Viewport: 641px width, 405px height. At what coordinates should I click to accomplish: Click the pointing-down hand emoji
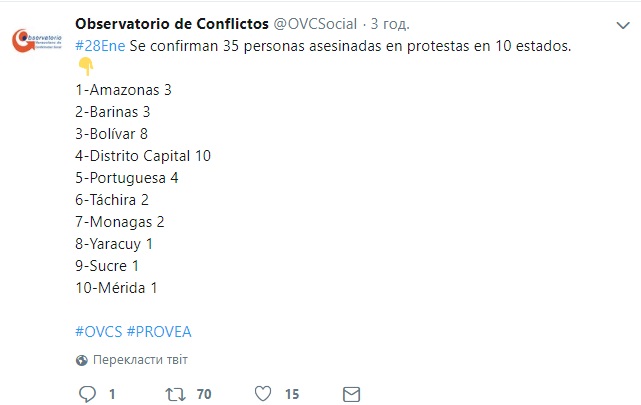click(84, 67)
